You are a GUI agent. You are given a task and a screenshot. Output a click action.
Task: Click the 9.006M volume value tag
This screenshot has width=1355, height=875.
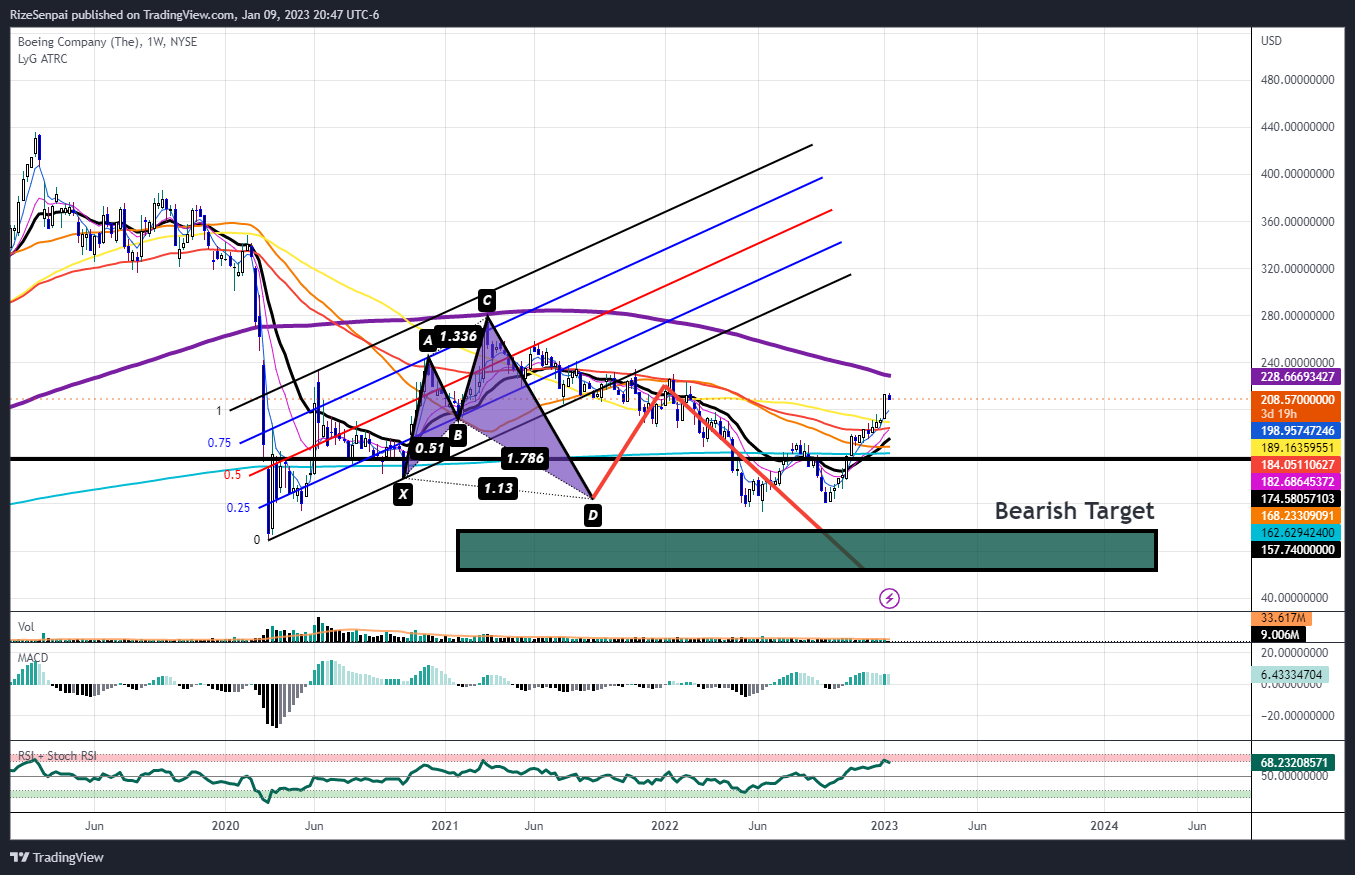[1279, 634]
